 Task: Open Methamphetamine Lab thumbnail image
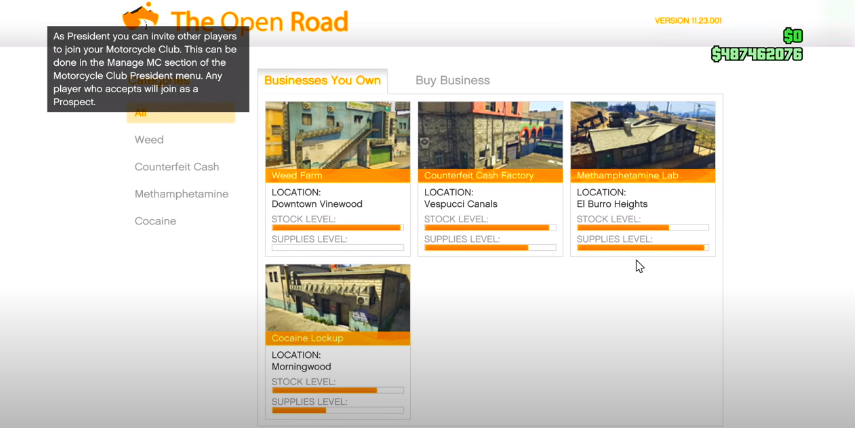643,135
